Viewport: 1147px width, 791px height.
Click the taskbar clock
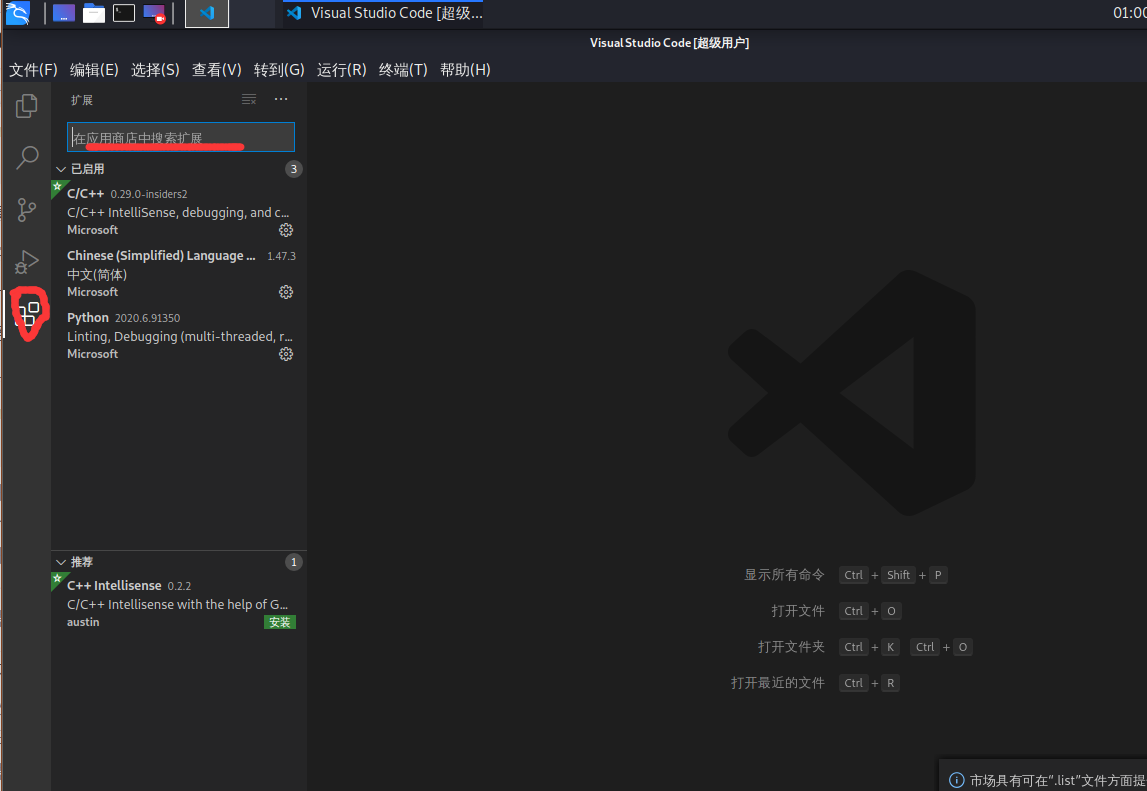point(1129,13)
